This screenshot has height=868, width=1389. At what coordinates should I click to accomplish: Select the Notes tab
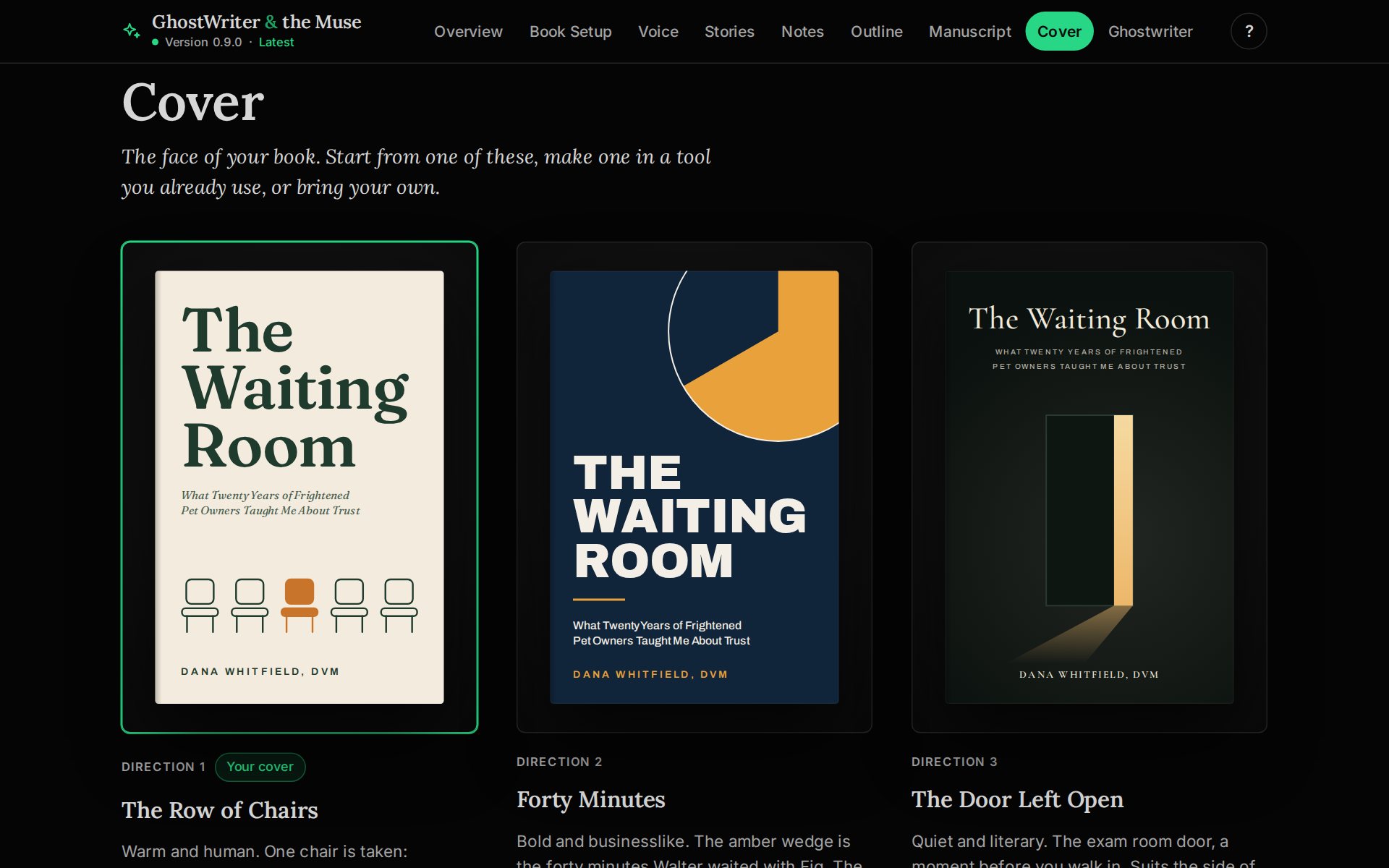pos(802,31)
